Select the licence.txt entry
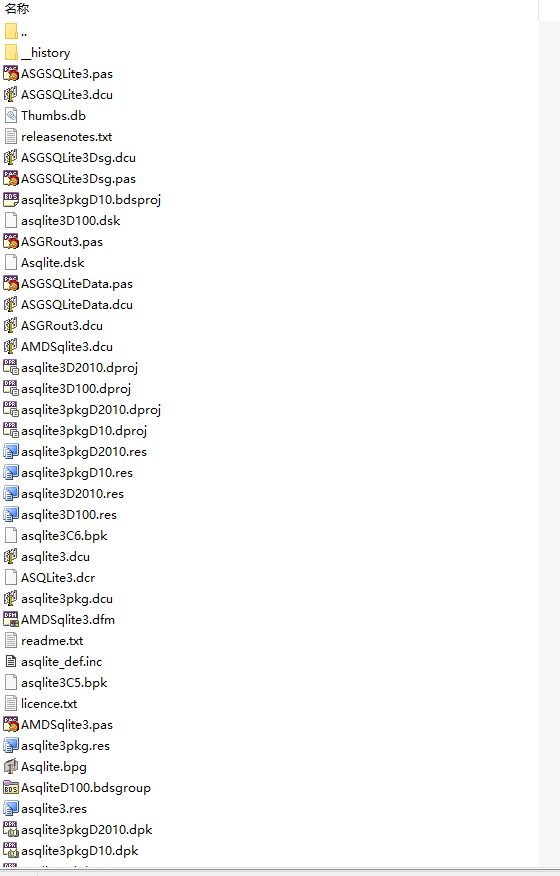560x876 pixels. click(x=49, y=704)
